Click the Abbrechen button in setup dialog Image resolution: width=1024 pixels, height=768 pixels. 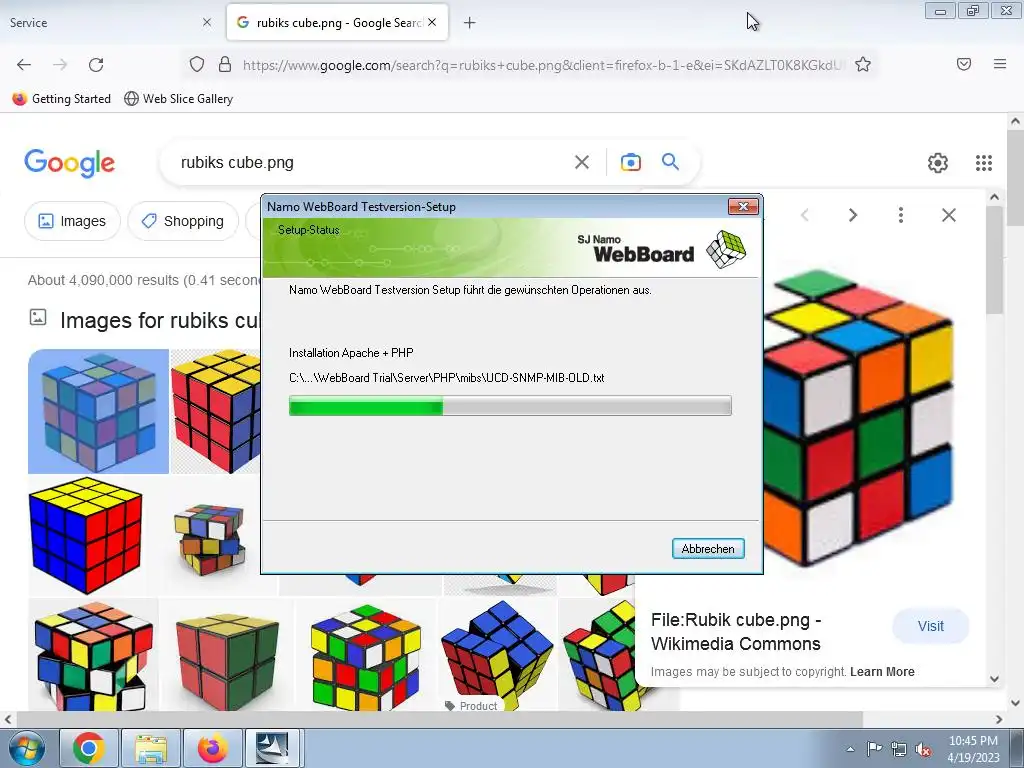[x=708, y=549]
